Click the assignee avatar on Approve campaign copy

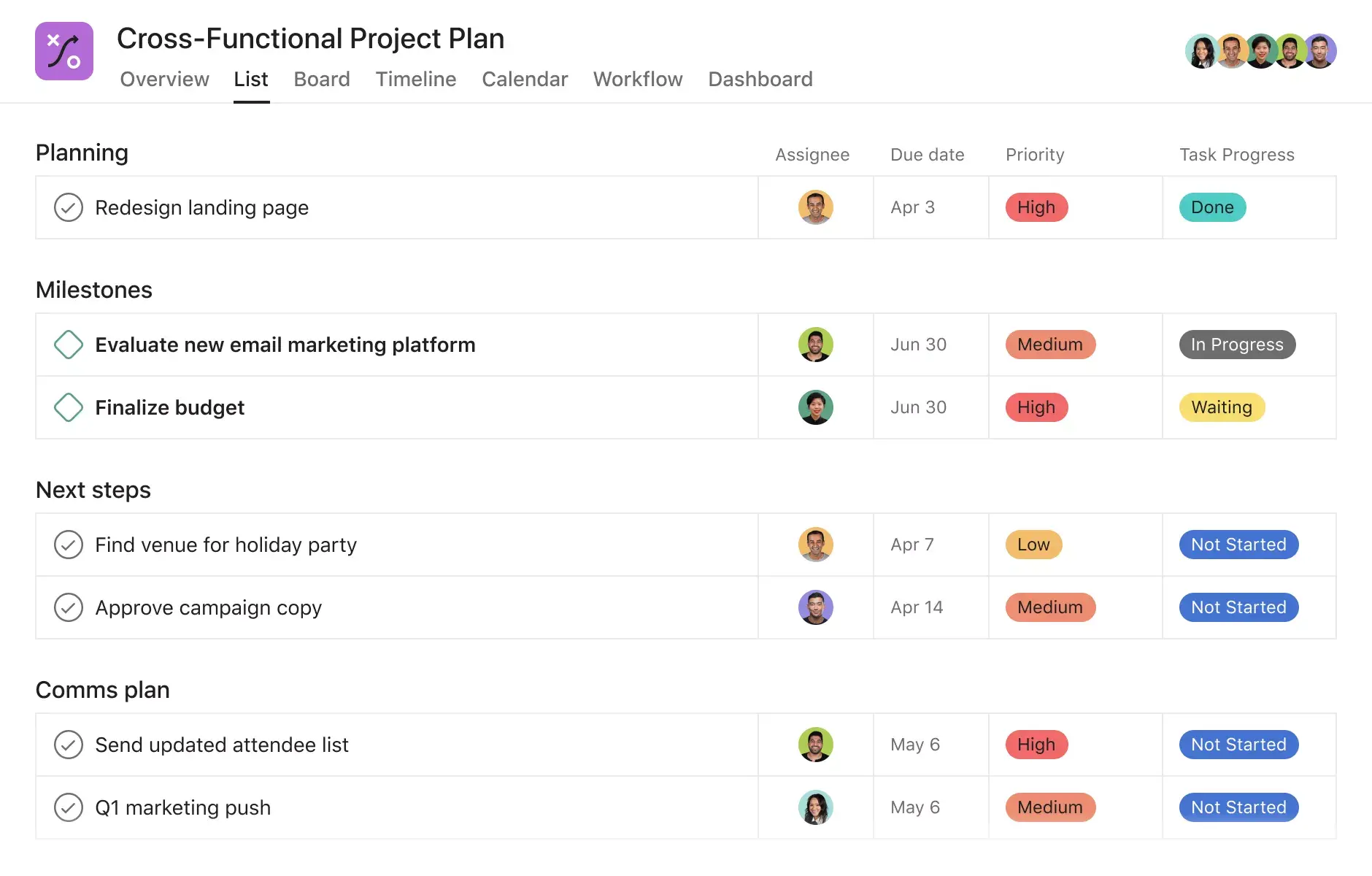click(x=815, y=607)
